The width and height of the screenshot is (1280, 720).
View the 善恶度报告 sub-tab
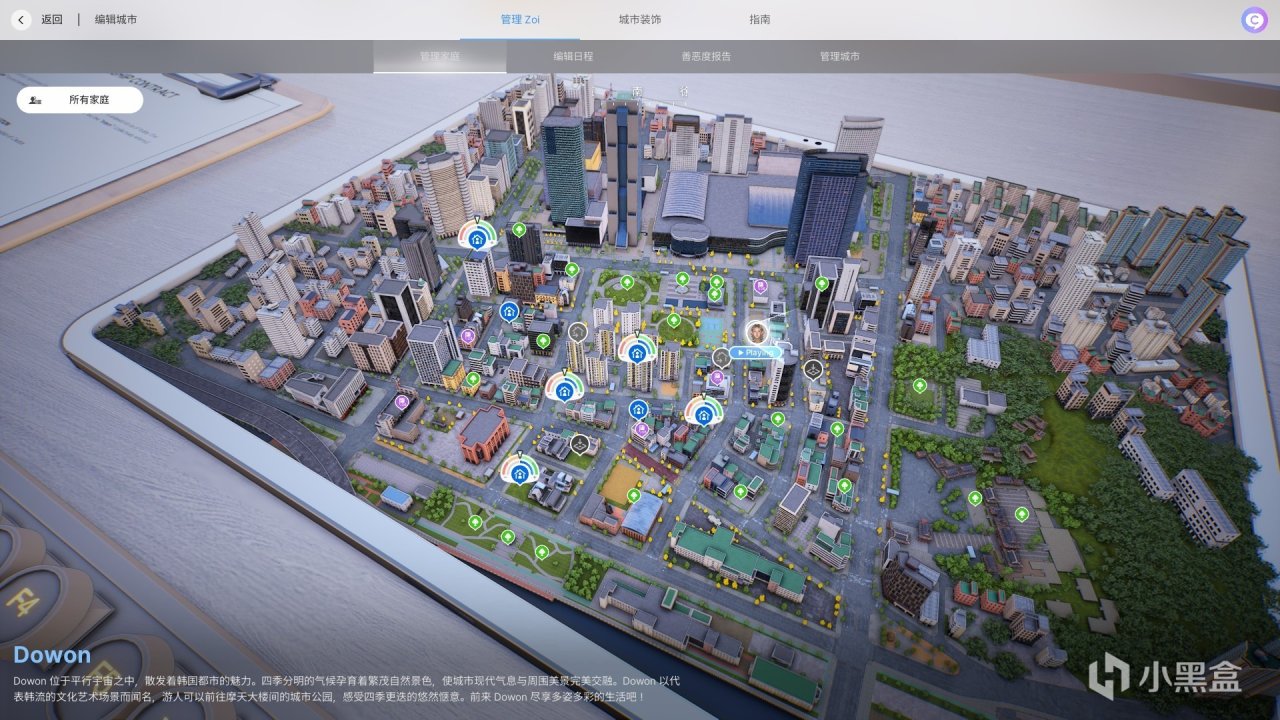point(706,56)
